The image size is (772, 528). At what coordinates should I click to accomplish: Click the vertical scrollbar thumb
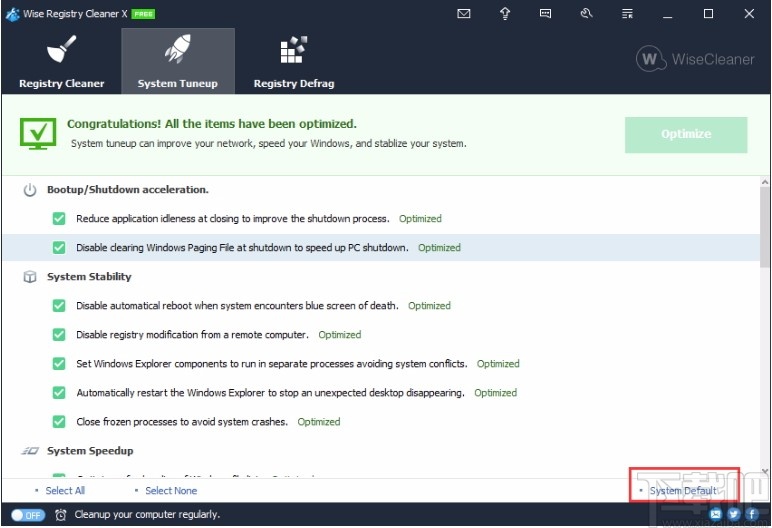765,228
